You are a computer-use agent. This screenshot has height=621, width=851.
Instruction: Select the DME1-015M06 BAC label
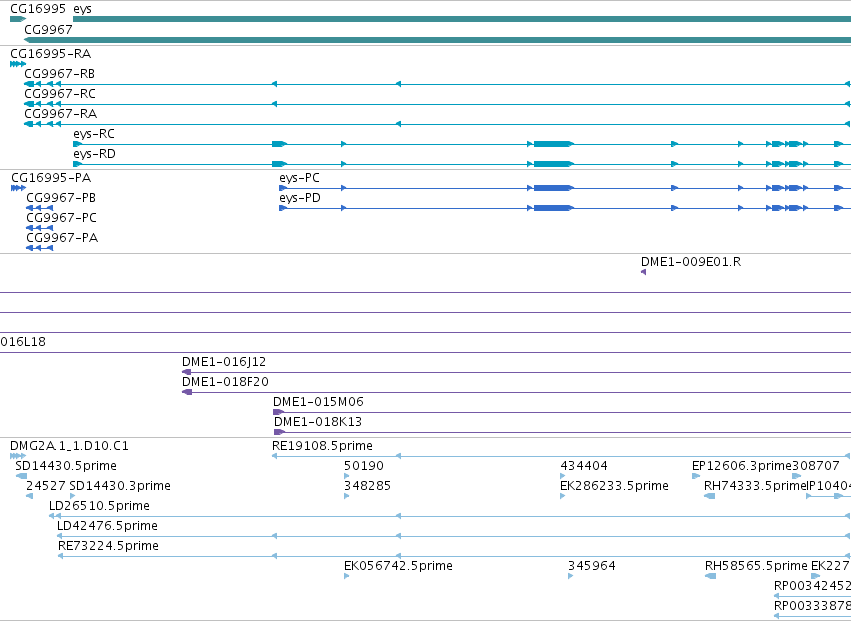[318, 402]
